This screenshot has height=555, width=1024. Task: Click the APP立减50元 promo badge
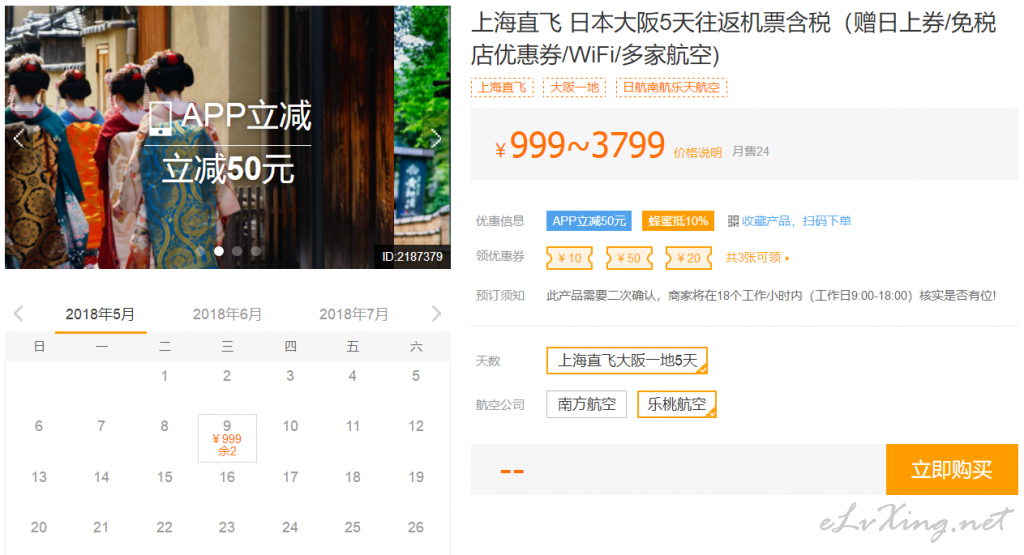coord(589,221)
